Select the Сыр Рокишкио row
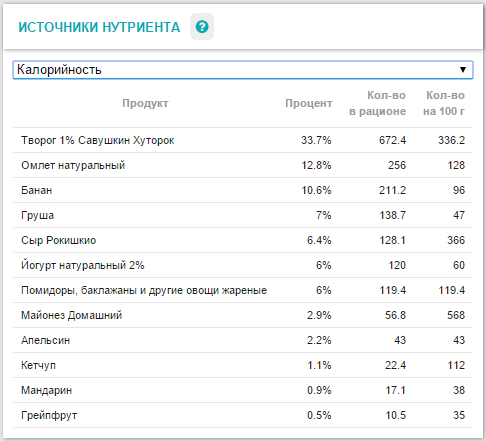This screenshot has width=486, height=441. point(243,240)
